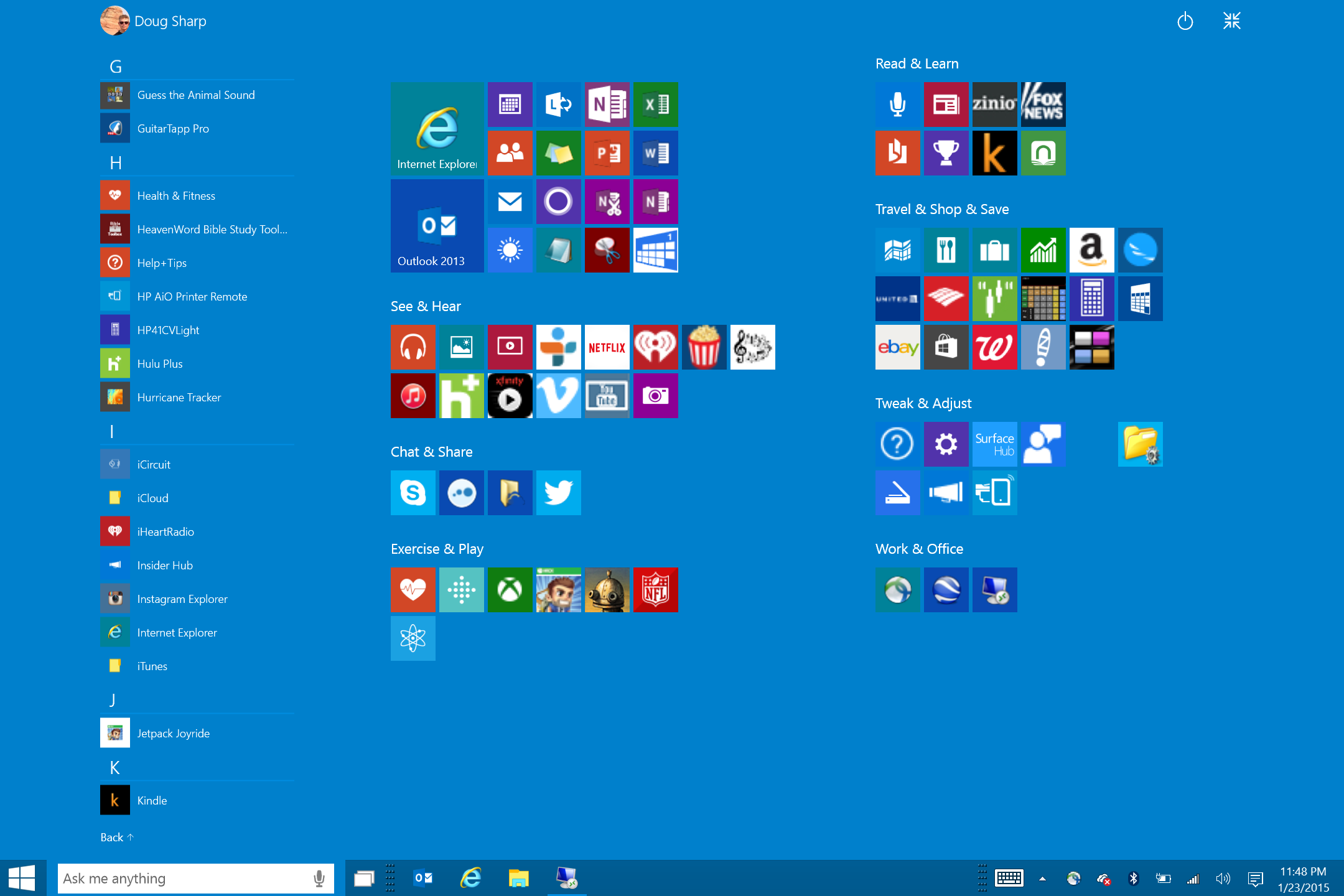Open GuitarTapp Pro from apps list
Image resolution: width=1344 pixels, height=896 pixels.
coord(197,129)
